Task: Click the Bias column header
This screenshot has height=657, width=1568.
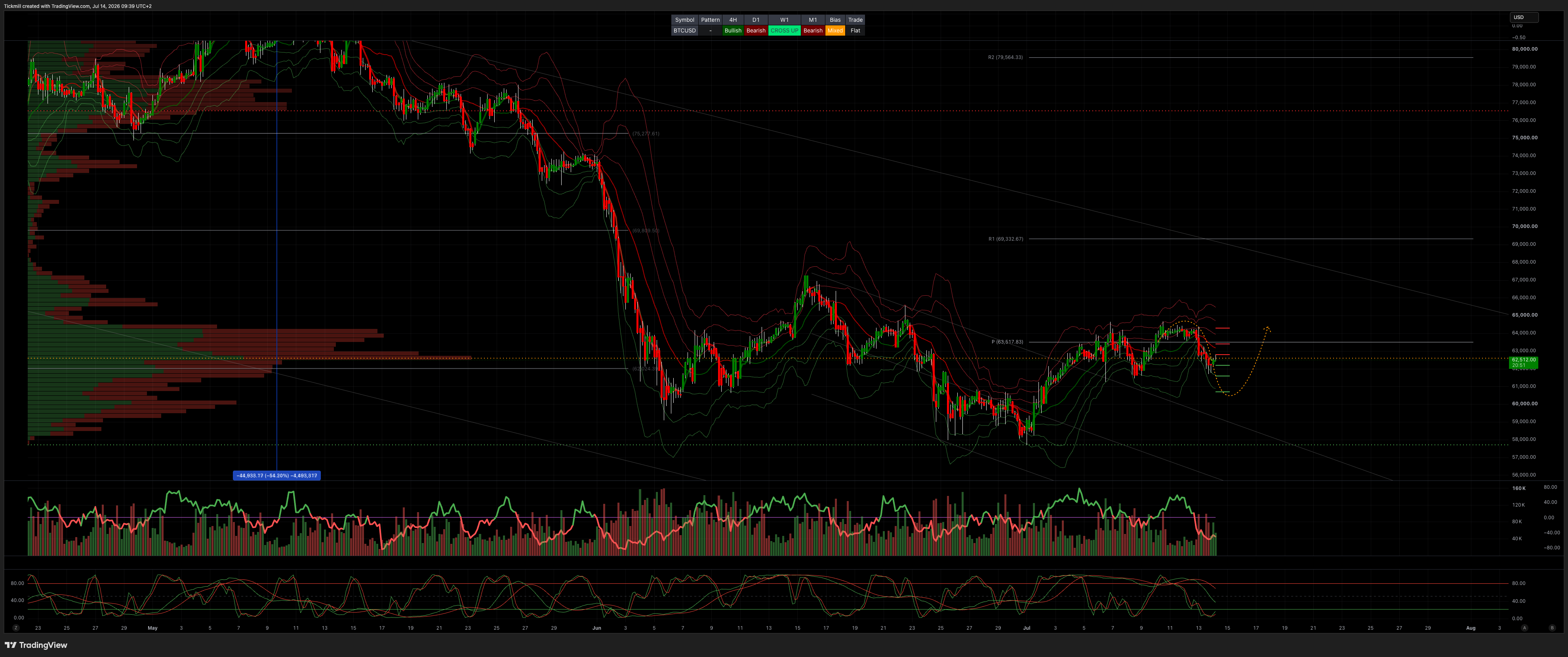Action: tap(835, 20)
